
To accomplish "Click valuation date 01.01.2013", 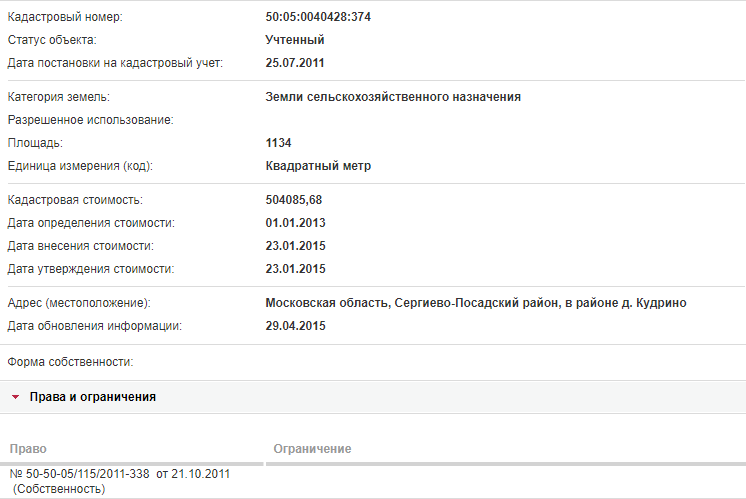I will pyautogui.click(x=295, y=223).
